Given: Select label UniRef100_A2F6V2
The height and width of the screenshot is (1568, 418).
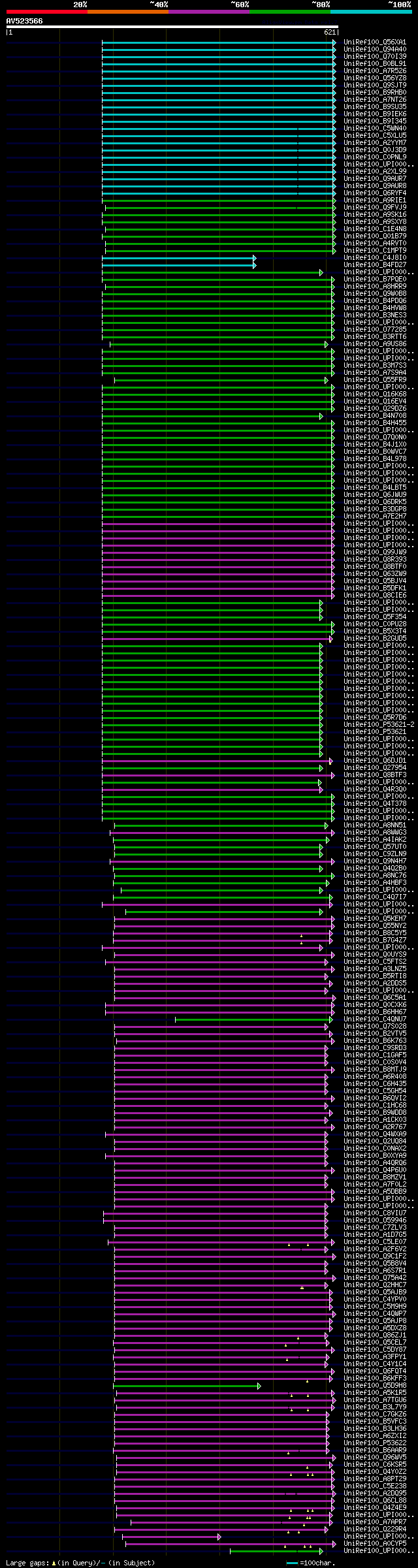Looking at the screenshot, I should [375, 1249].
